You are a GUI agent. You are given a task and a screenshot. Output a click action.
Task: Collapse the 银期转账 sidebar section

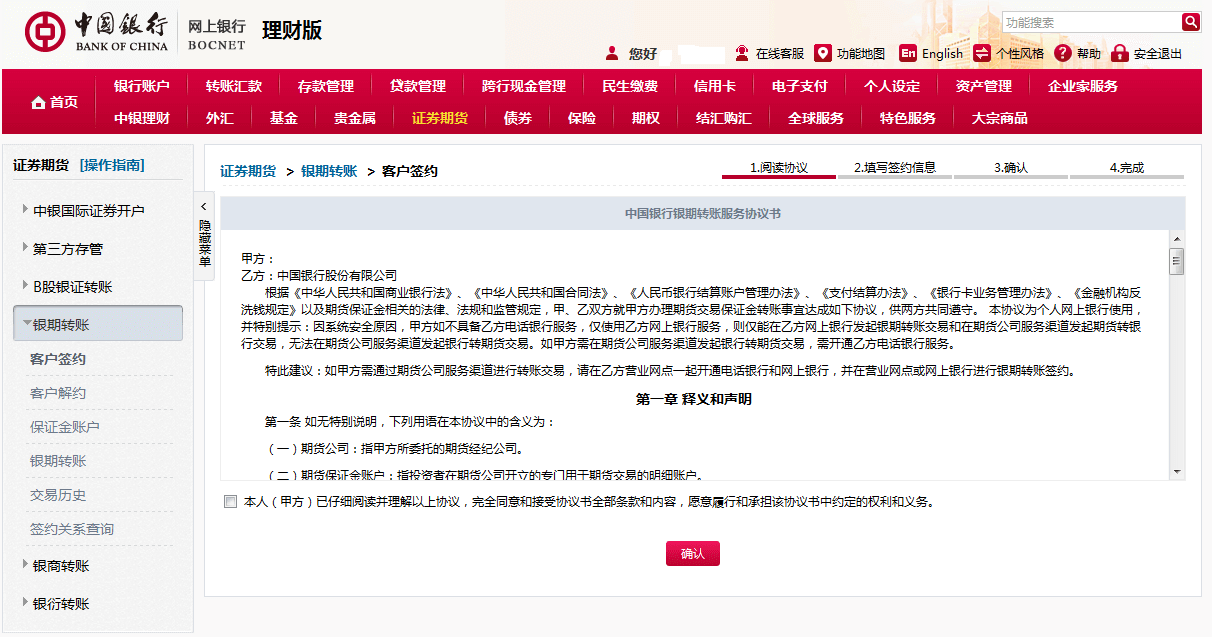[x=97, y=324]
